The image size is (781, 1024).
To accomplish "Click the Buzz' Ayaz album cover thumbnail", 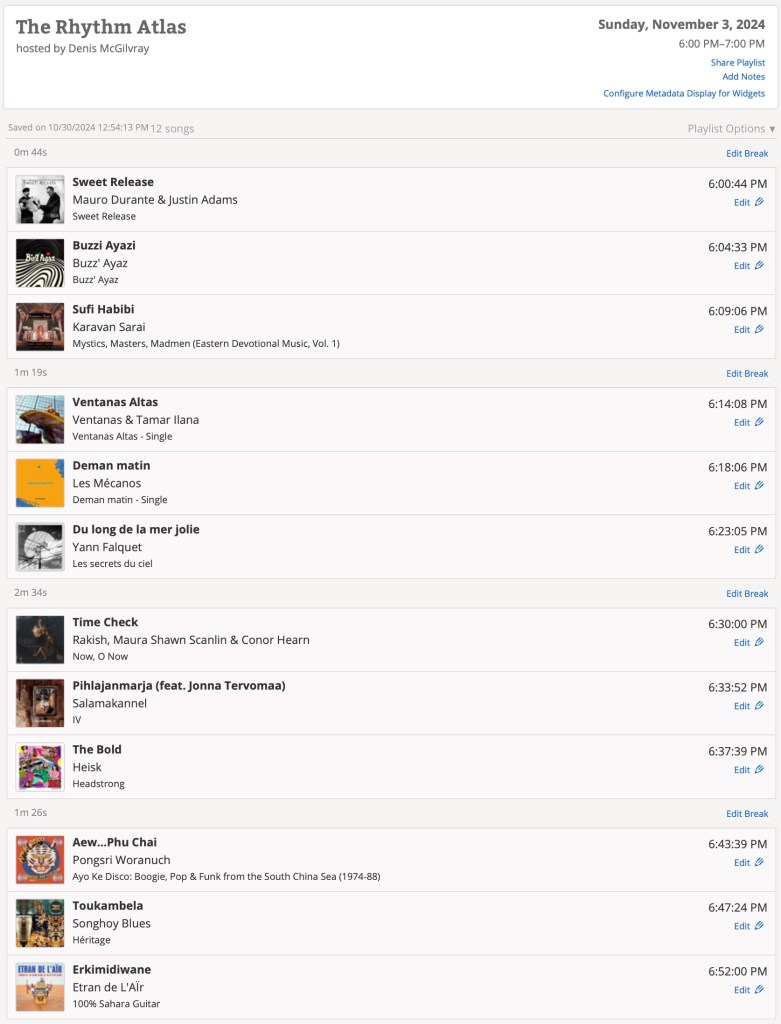I will 40,263.
